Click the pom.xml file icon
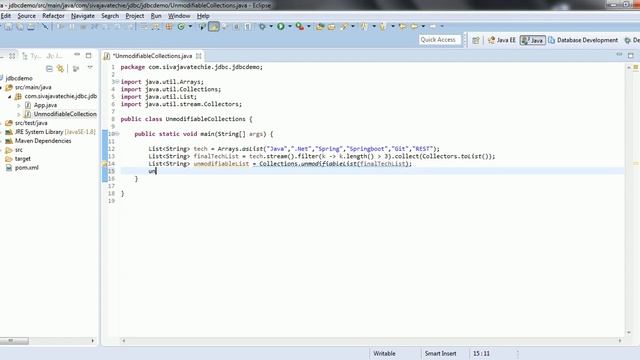 tap(9, 168)
